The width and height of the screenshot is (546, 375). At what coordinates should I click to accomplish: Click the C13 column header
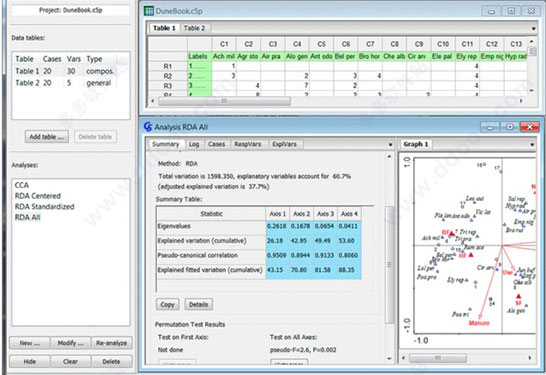coord(516,44)
